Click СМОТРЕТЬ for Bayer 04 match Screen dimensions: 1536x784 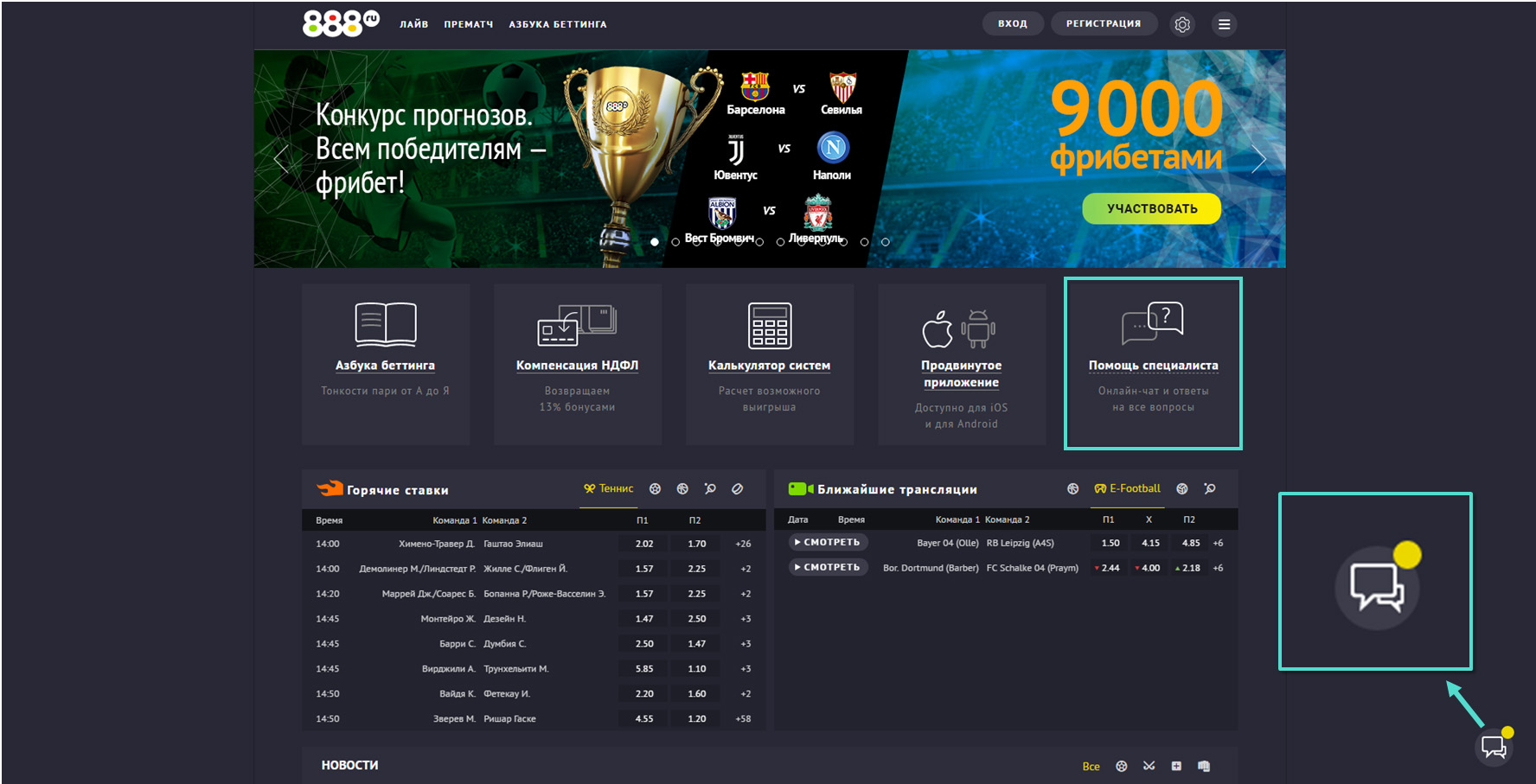pos(828,543)
